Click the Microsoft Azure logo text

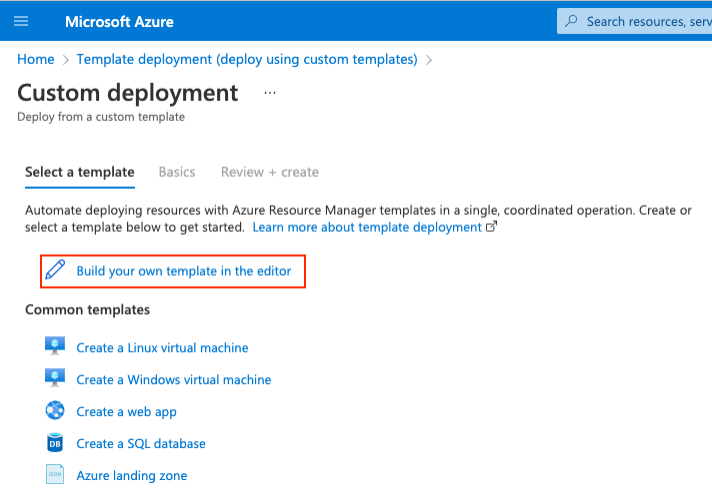tap(119, 22)
